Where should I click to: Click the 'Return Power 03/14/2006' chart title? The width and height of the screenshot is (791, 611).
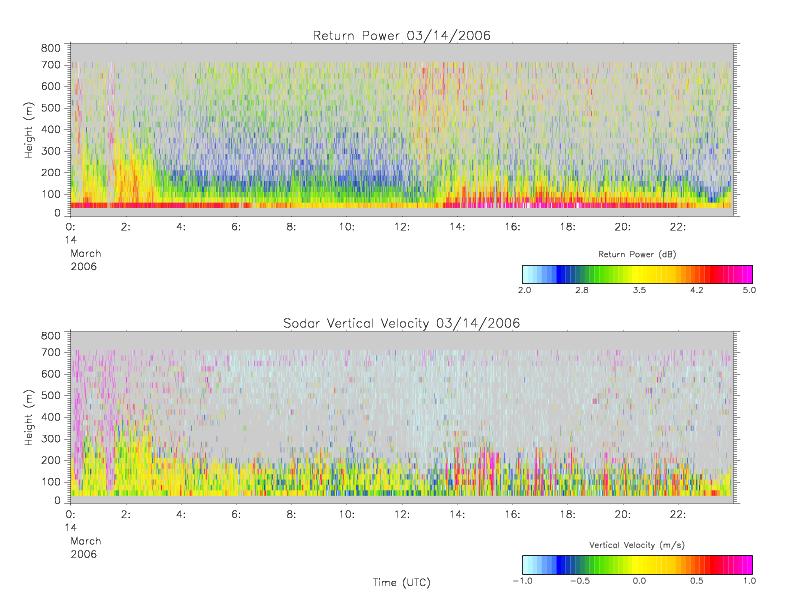coord(402,35)
